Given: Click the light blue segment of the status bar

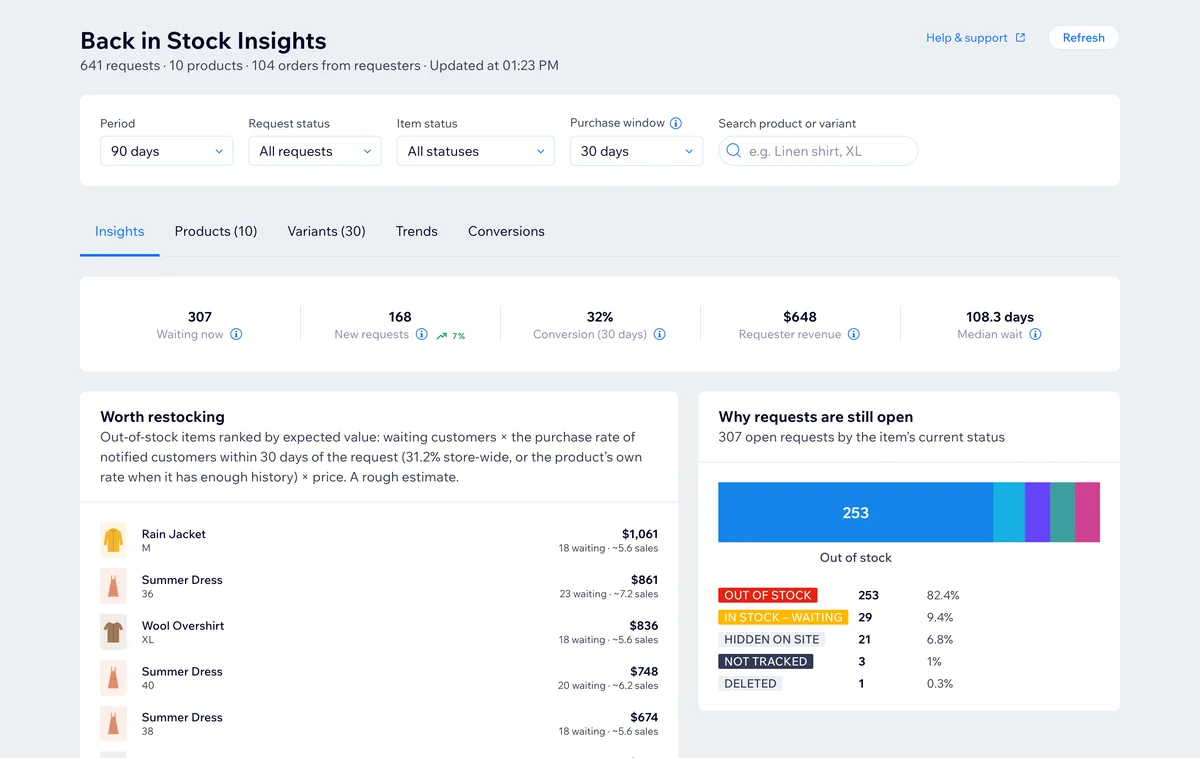Looking at the screenshot, I should 1009,512.
